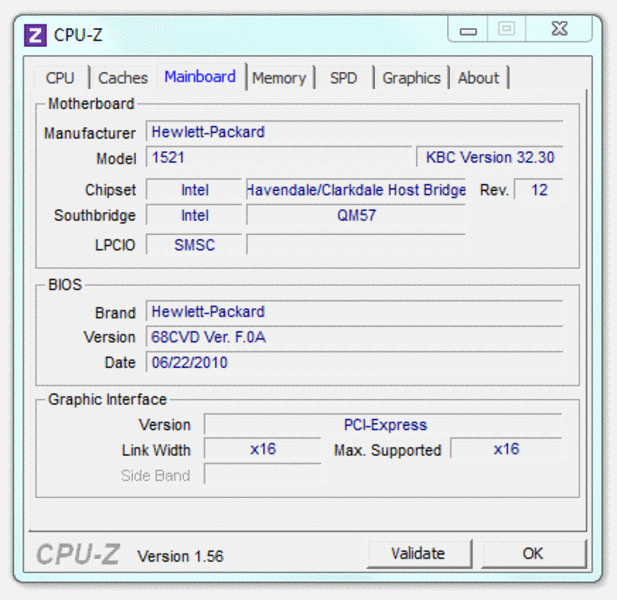Screen dimensions: 617x600
Task: Open the SPD tab
Action: [x=344, y=78]
